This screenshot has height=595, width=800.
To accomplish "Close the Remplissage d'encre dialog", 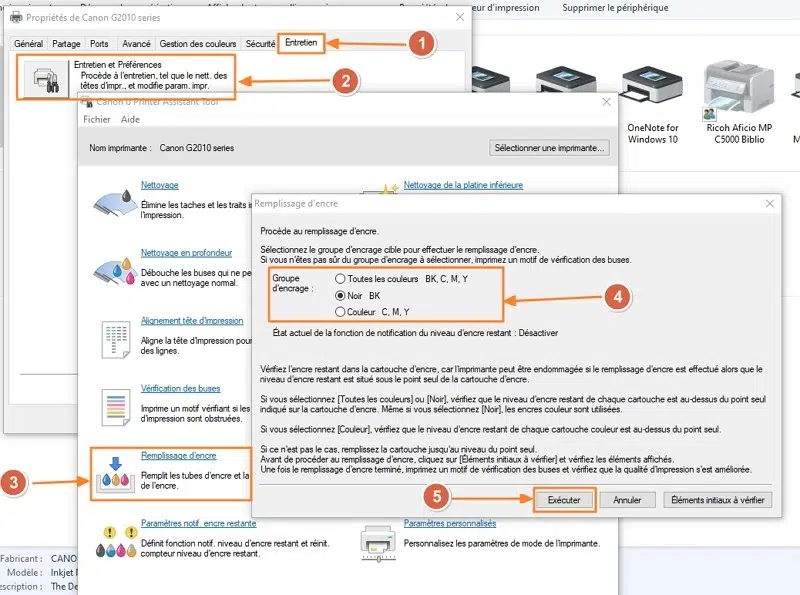I will point(769,204).
